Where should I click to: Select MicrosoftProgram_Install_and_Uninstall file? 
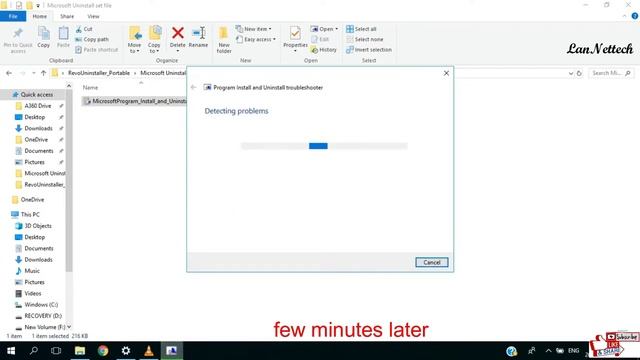[x=135, y=101]
